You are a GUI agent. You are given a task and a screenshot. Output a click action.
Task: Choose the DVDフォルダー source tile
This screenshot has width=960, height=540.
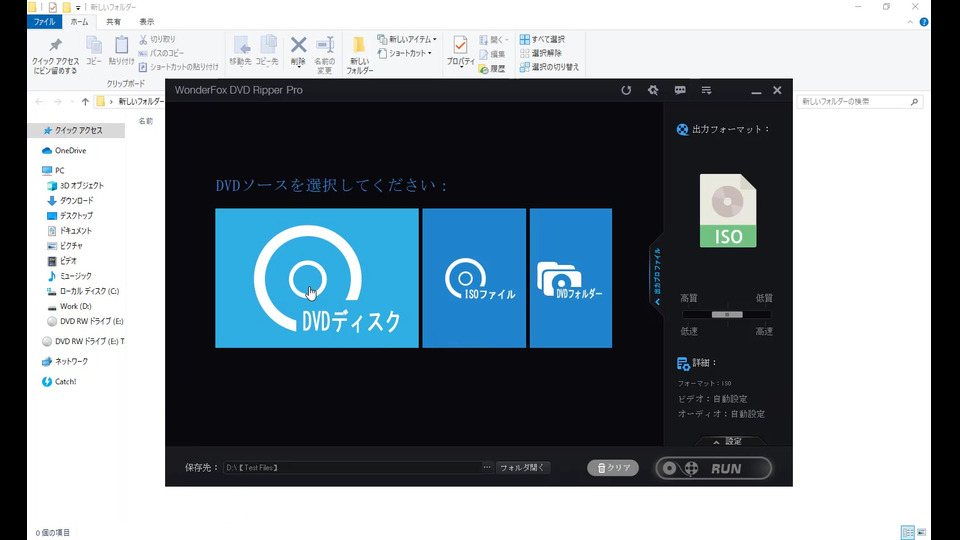pyautogui.click(x=571, y=278)
